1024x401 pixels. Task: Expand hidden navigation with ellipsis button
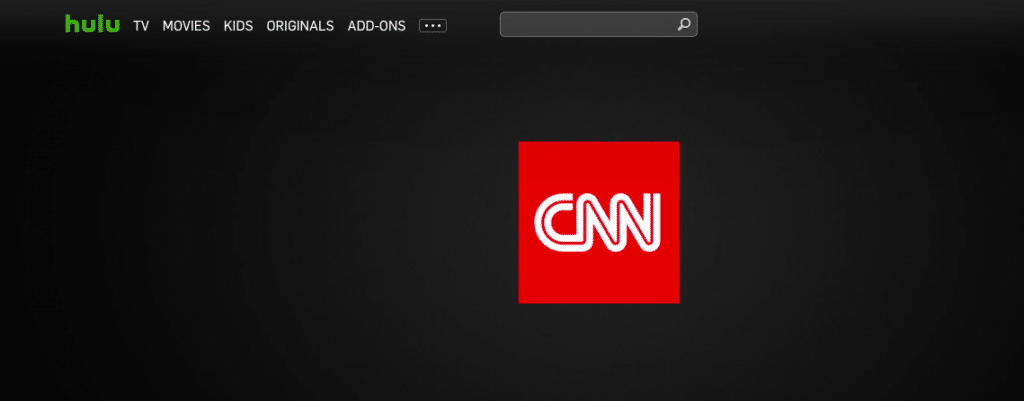(x=432, y=26)
